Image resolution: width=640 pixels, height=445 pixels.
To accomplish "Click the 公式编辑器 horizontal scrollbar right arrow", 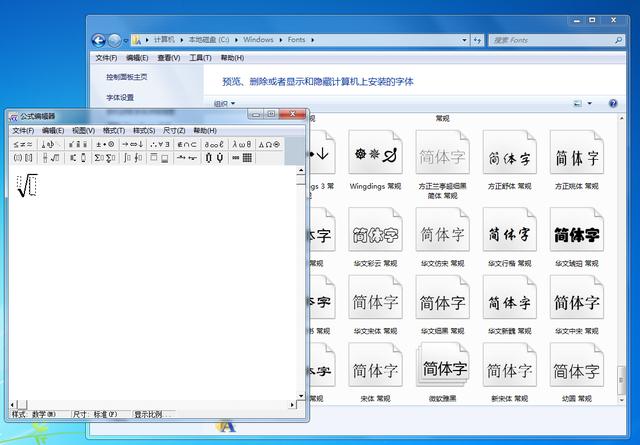I will point(292,405).
